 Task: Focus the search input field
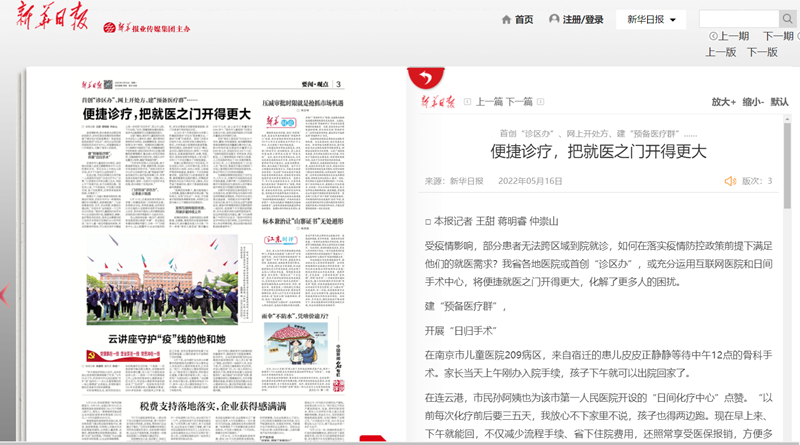coord(739,19)
